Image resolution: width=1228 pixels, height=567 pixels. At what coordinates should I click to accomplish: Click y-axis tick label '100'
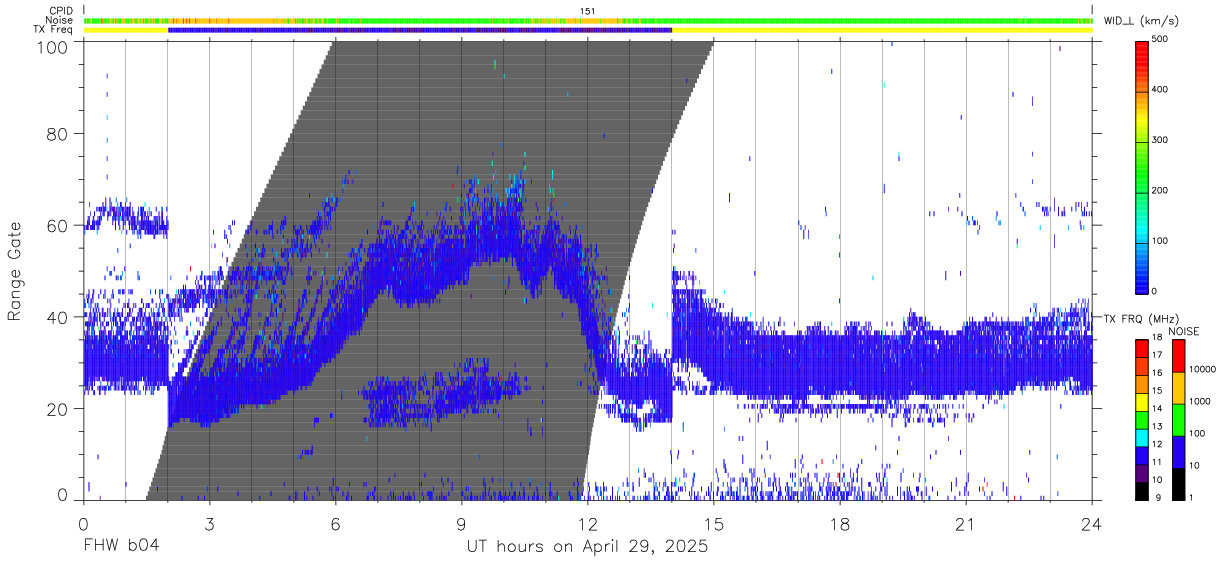pyautogui.click(x=52, y=46)
